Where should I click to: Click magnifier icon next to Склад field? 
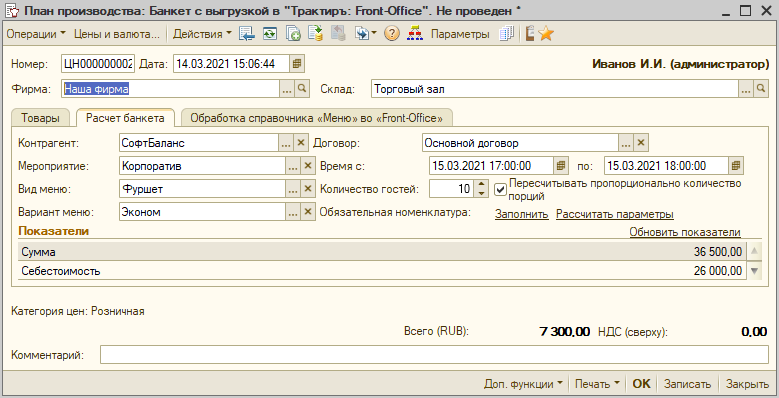761,88
